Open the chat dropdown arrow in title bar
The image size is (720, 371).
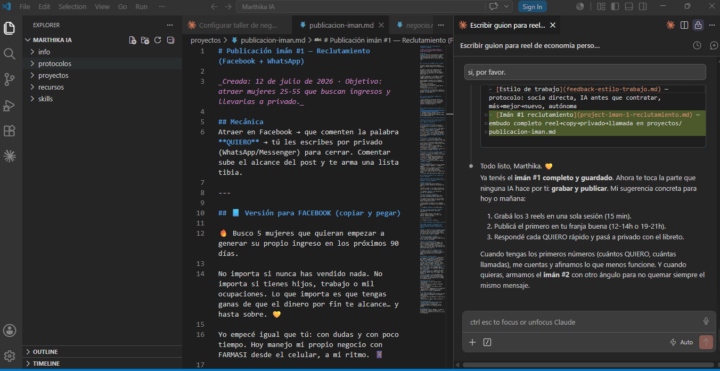click(x=507, y=6)
